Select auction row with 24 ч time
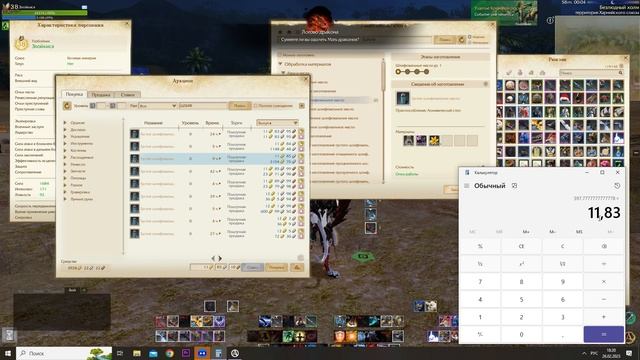 coord(217,134)
